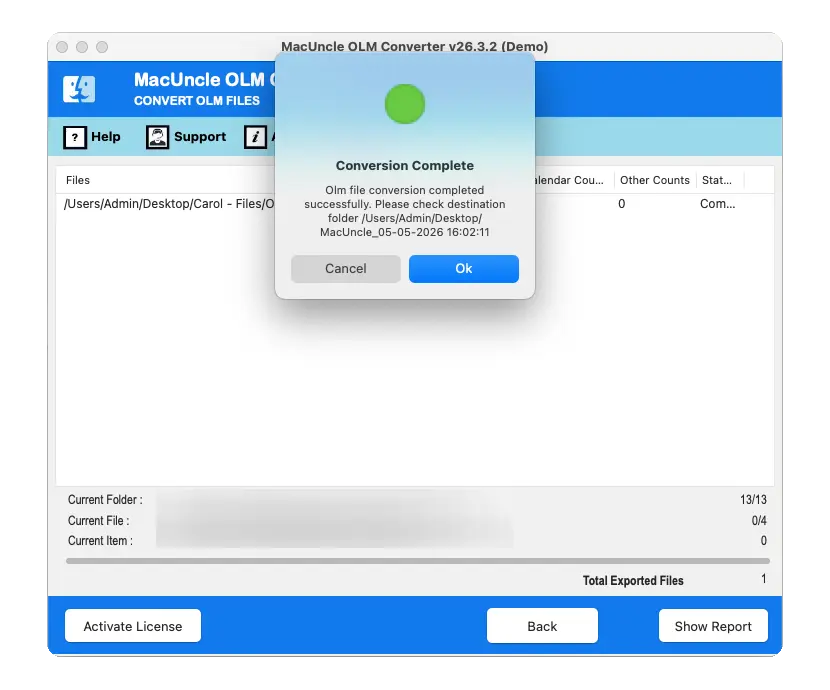Click the Support agent icon
Viewport: 830px width, 690px height.
pos(157,138)
